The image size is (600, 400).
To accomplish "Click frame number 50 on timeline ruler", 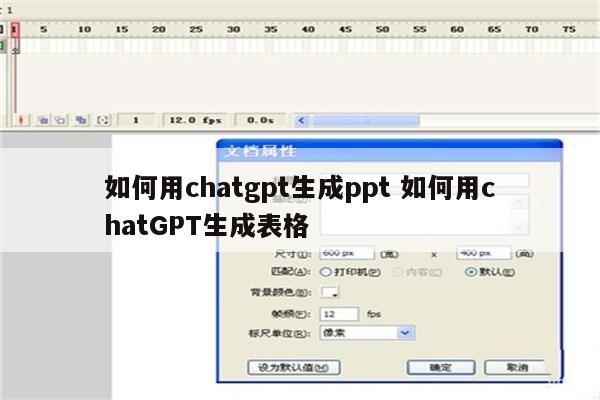I will (x=382, y=29).
